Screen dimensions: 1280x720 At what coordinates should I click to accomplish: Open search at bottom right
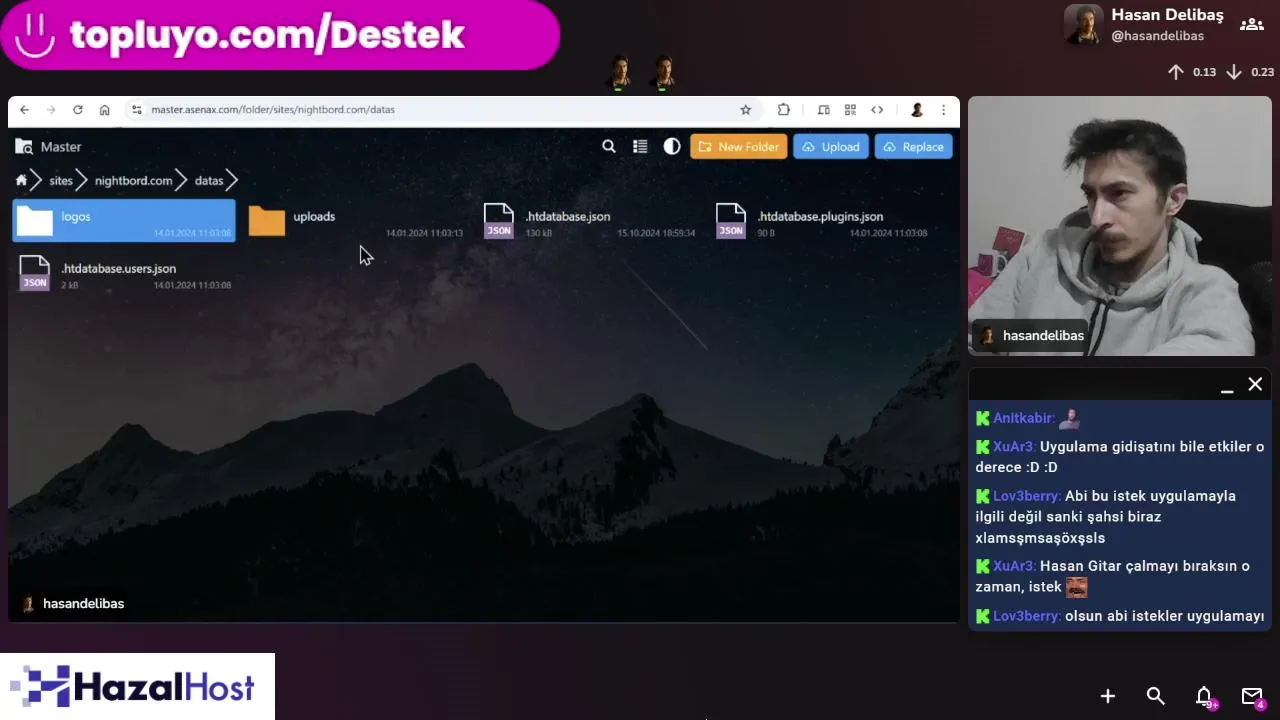point(1155,696)
